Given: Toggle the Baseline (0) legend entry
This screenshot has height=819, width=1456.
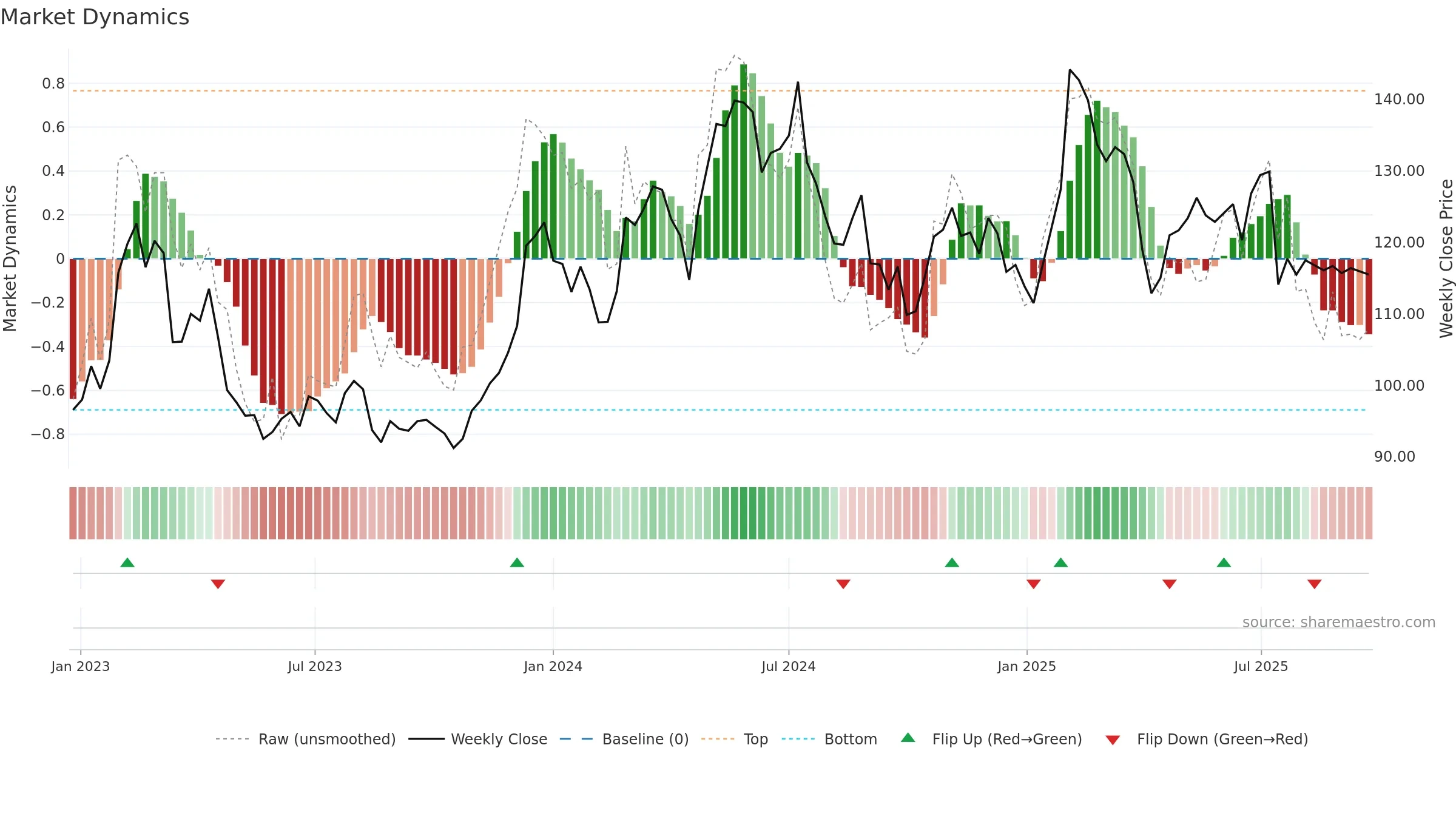Looking at the screenshot, I should pos(624,740).
